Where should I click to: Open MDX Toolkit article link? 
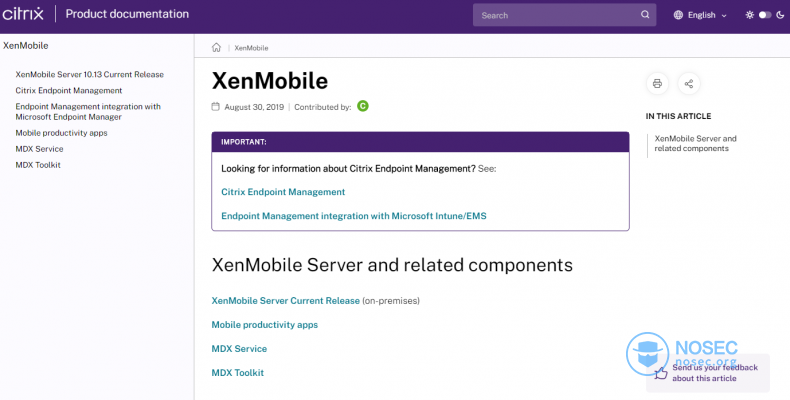pos(238,373)
